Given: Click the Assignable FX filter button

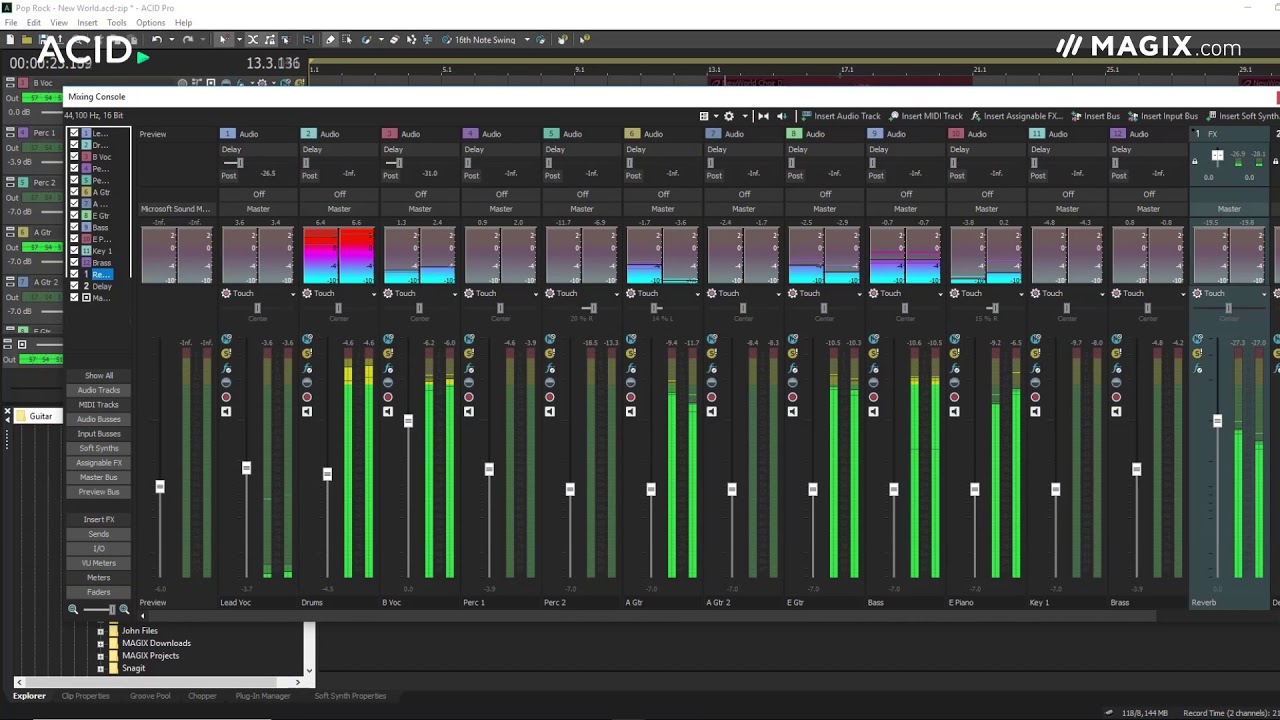Looking at the screenshot, I should (99, 463).
